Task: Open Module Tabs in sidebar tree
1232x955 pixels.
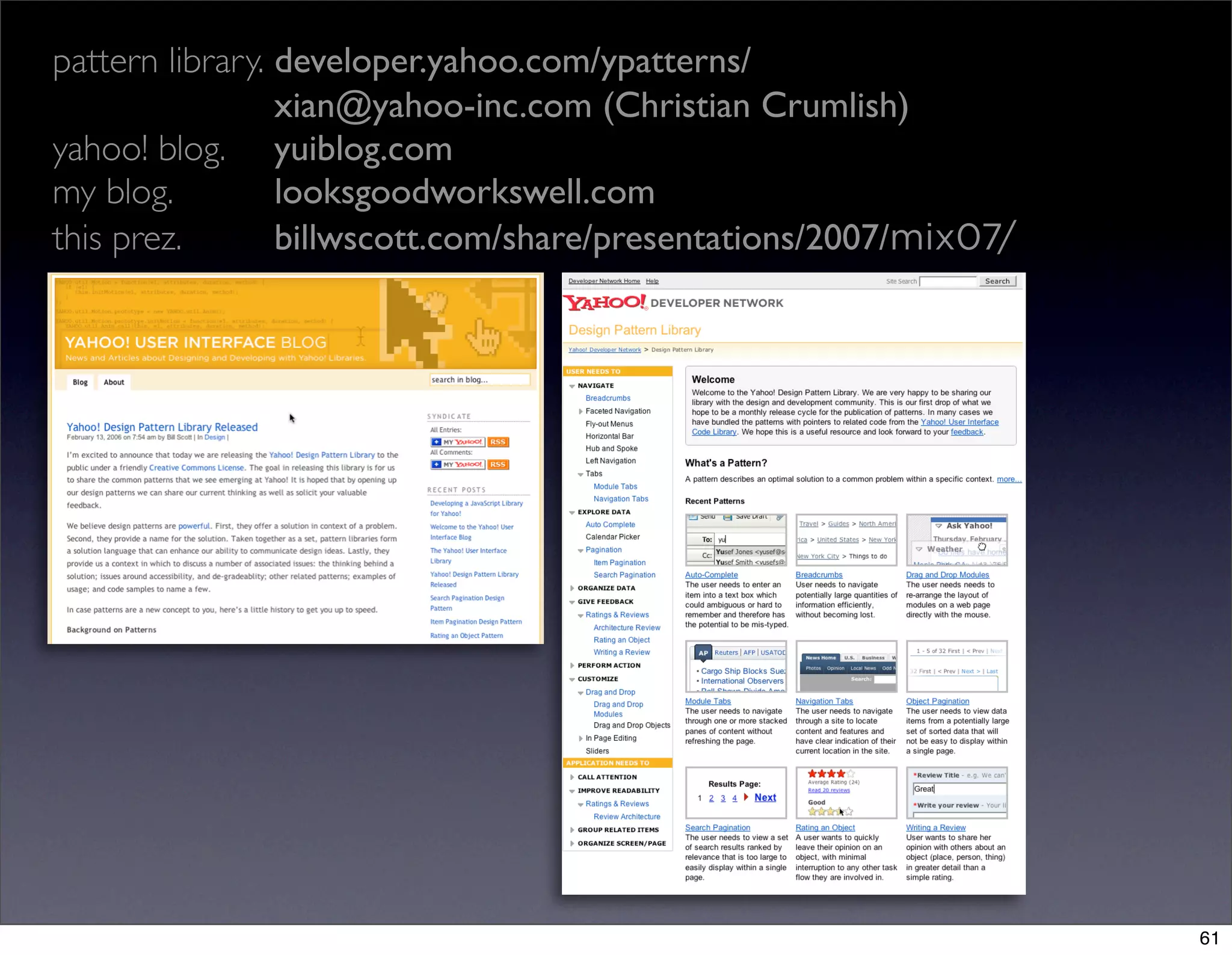Action: [615, 487]
